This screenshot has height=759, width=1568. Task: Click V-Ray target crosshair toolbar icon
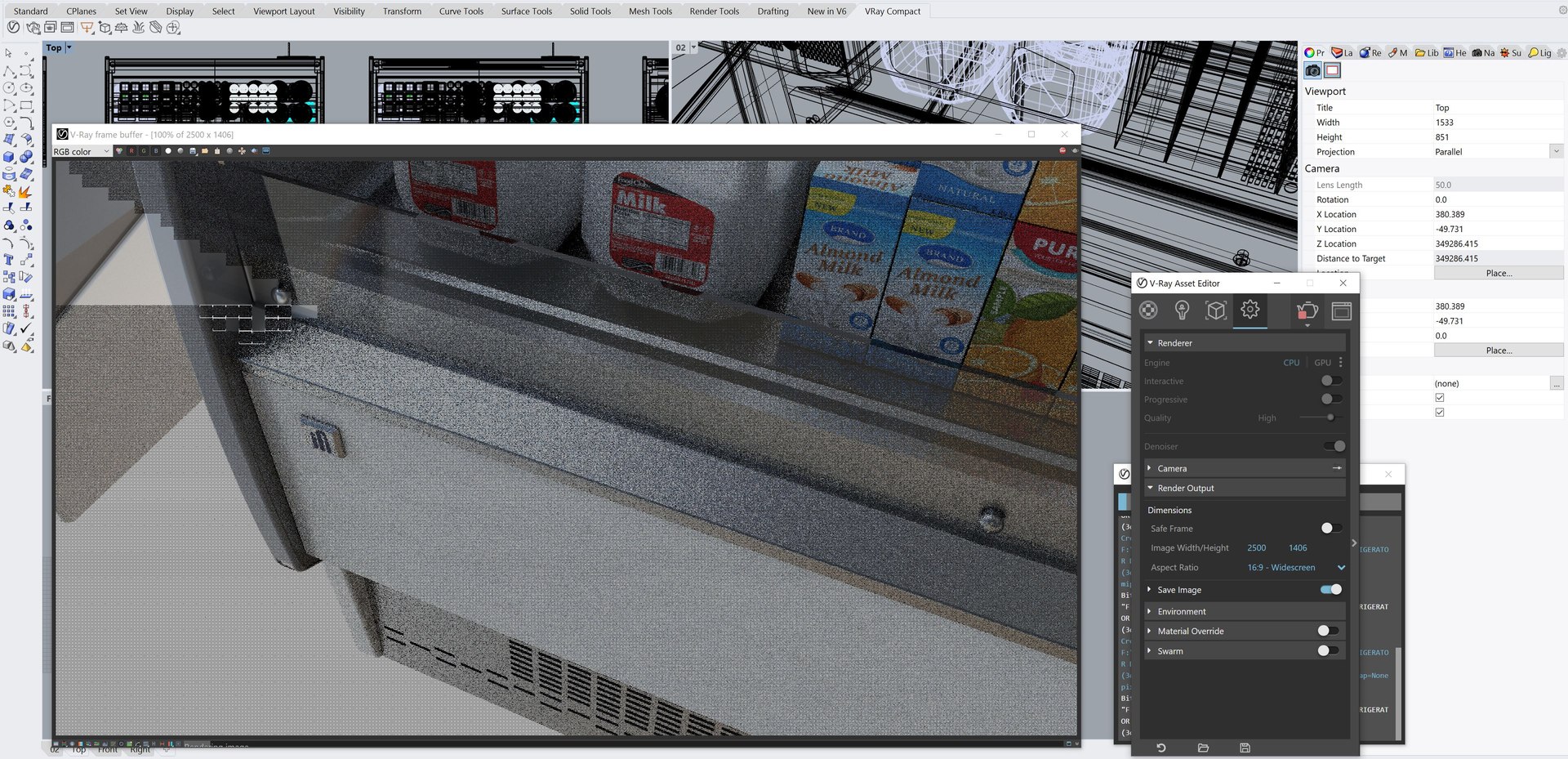click(173, 28)
